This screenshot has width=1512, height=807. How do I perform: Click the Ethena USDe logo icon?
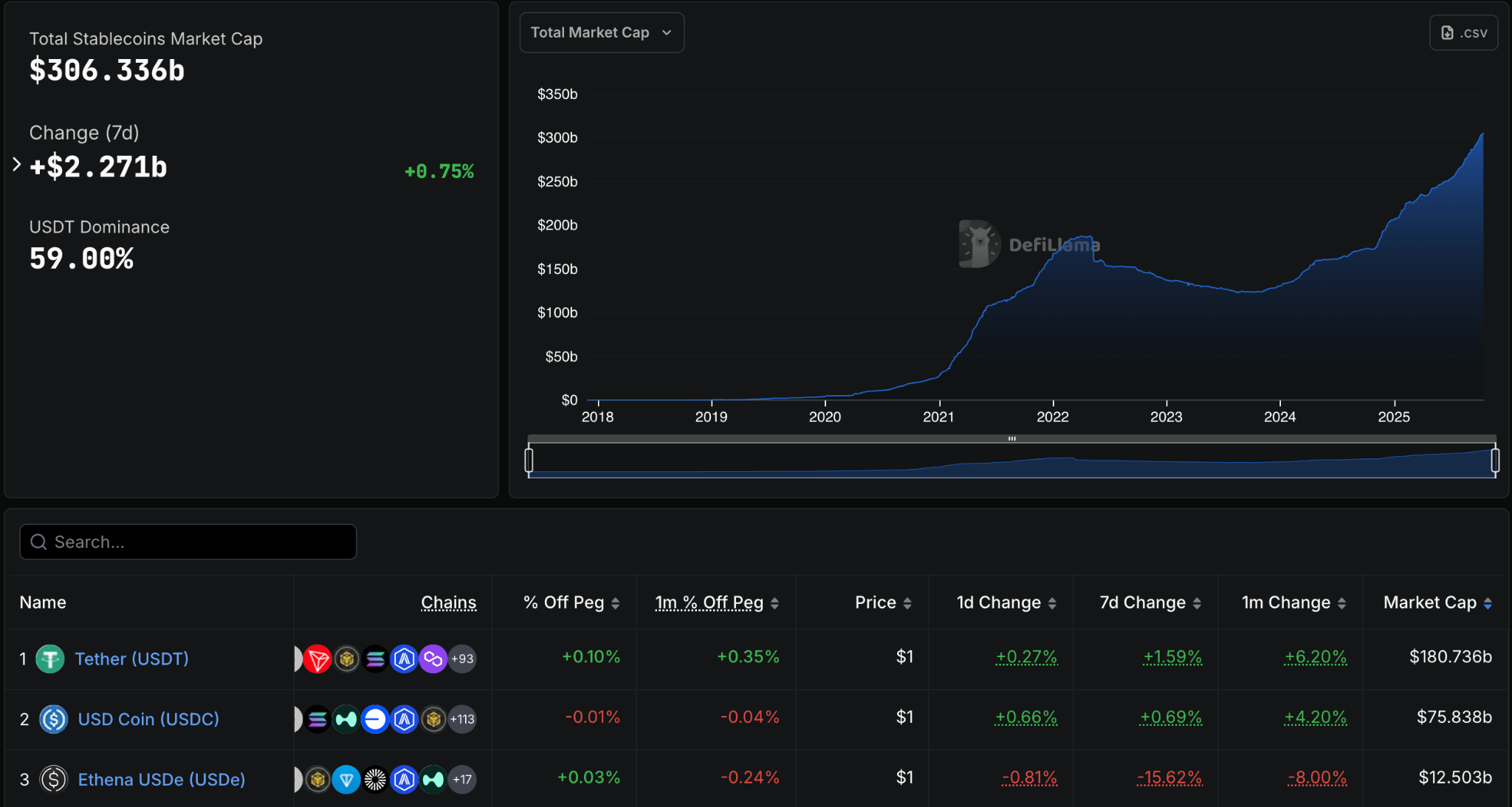(53, 780)
